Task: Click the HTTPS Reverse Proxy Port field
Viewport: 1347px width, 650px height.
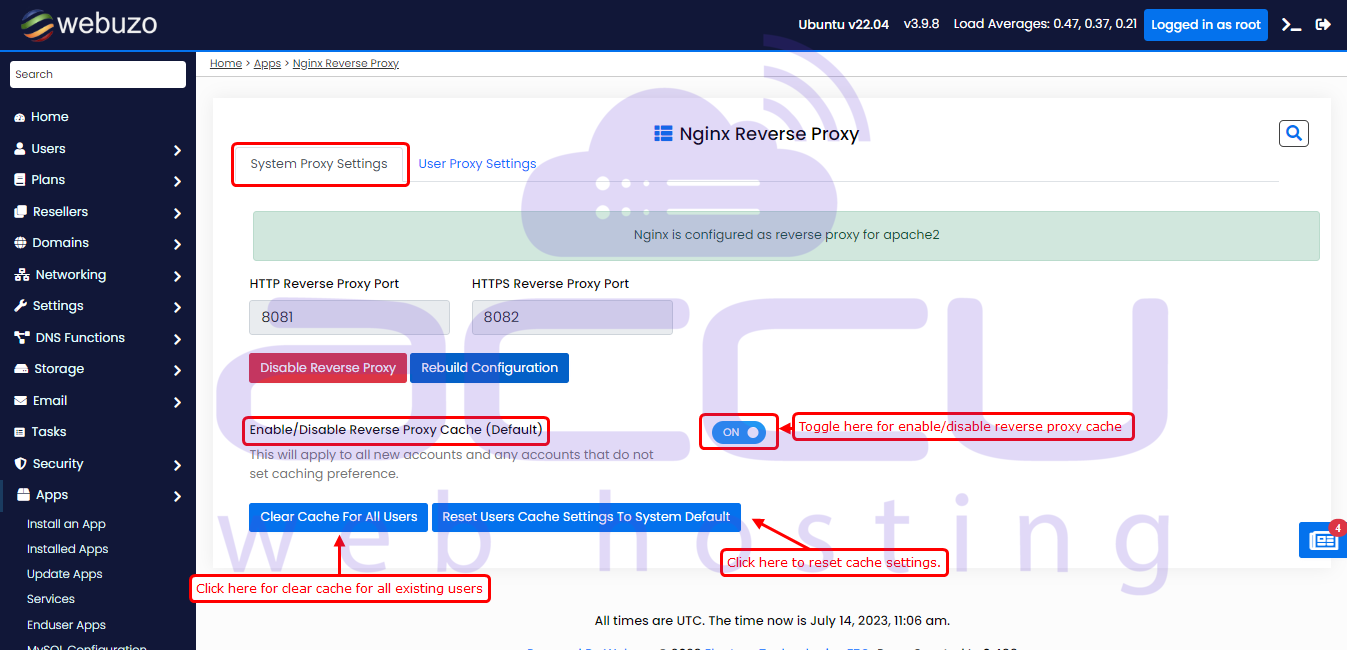Action: point(572,317)
